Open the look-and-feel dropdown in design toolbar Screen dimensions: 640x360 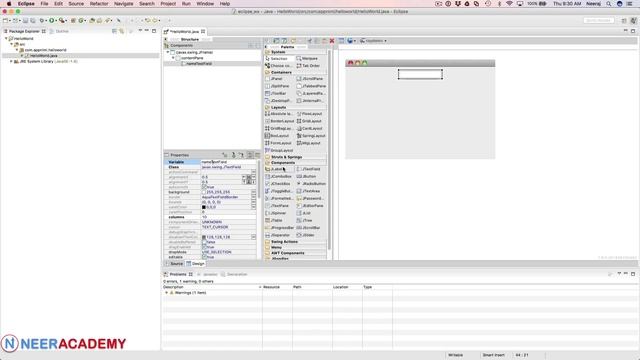coord(373,41)
